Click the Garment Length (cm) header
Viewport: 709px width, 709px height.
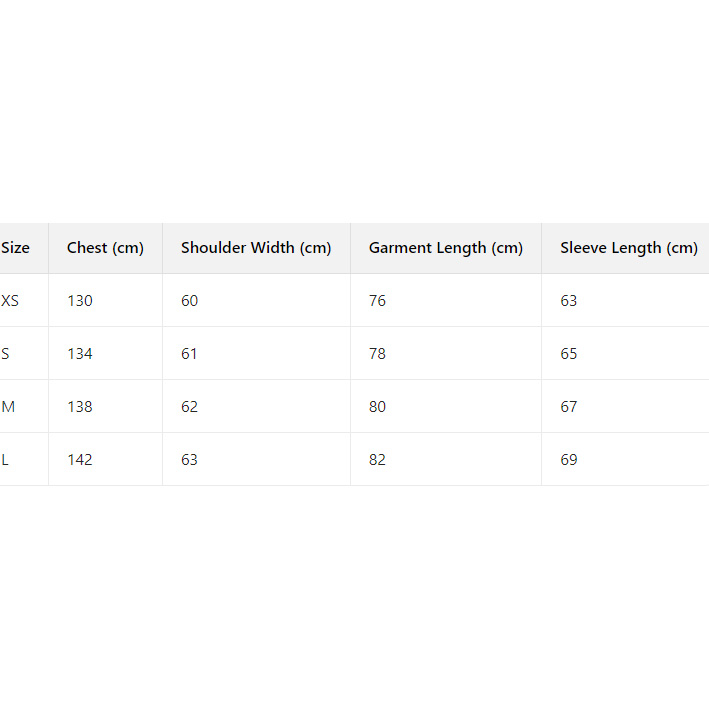[446, 248]
